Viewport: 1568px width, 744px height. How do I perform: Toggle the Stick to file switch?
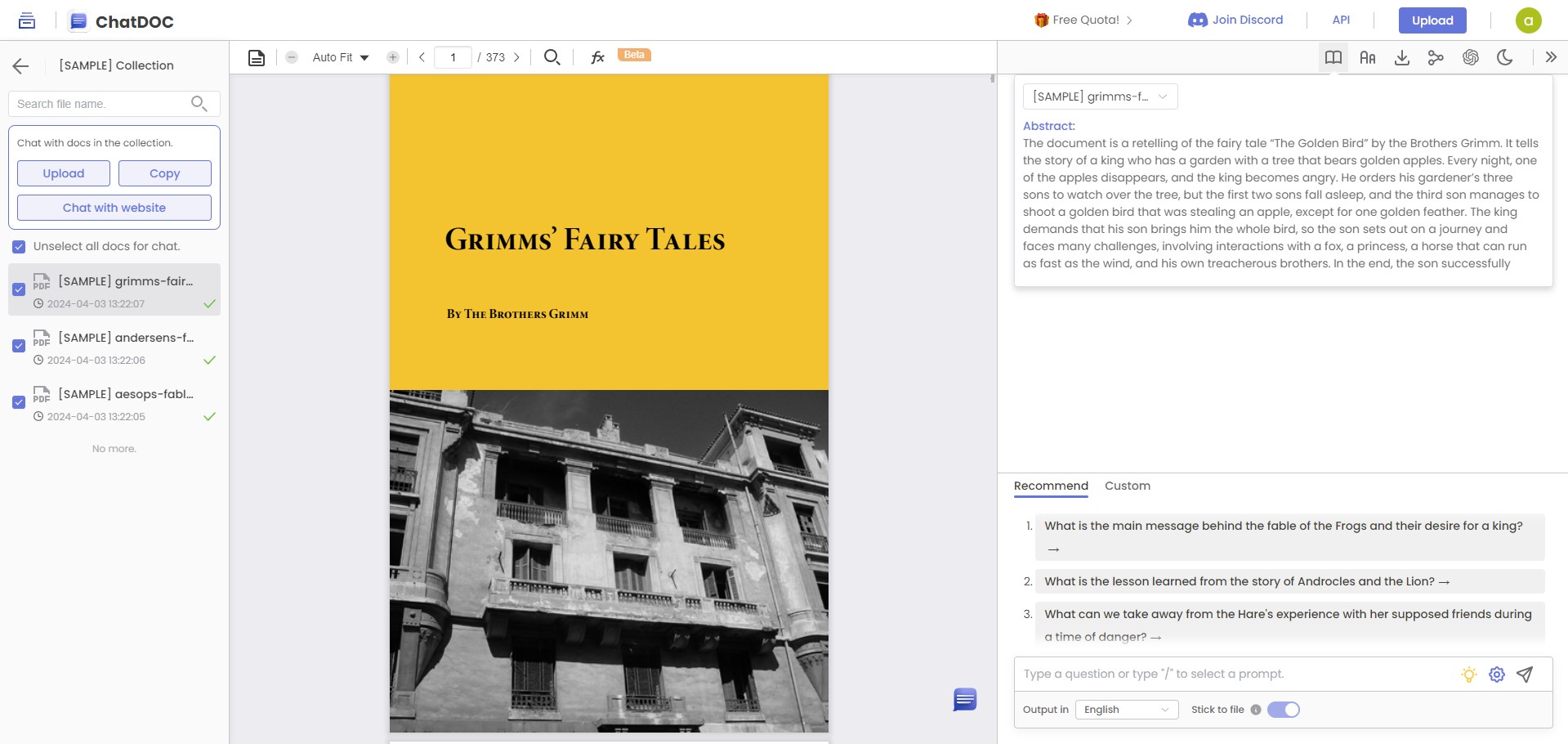(x=1284, y=710)
